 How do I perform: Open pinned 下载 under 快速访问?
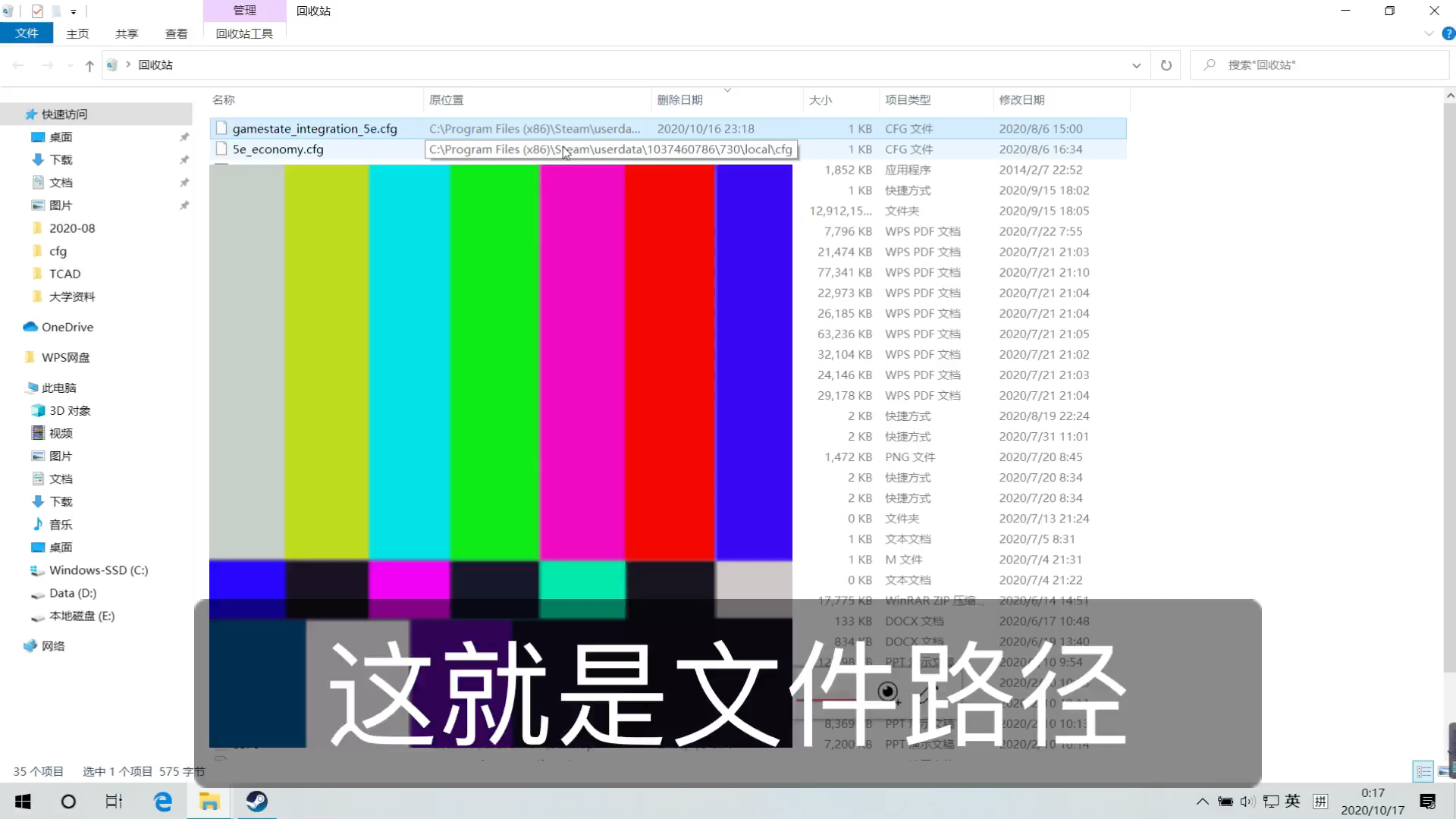coord(61,160)
